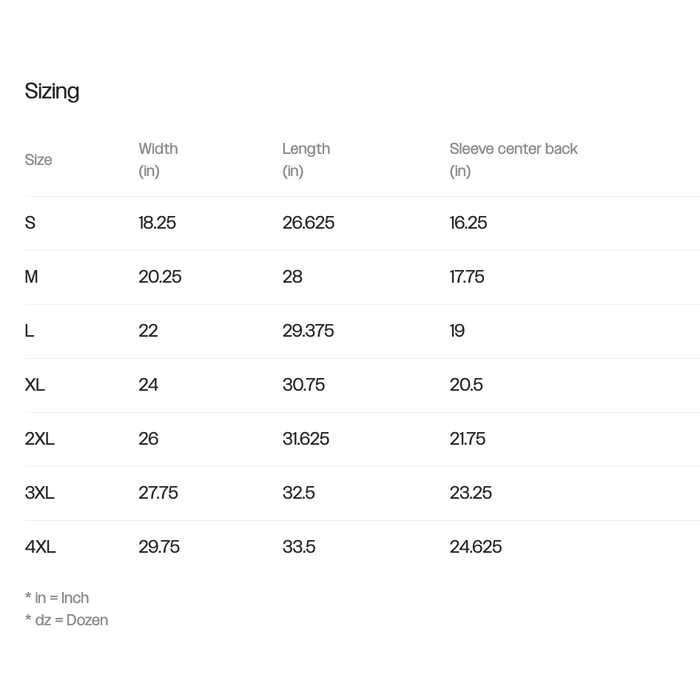Click the "in = Inch" footnote

pos(57,598)
